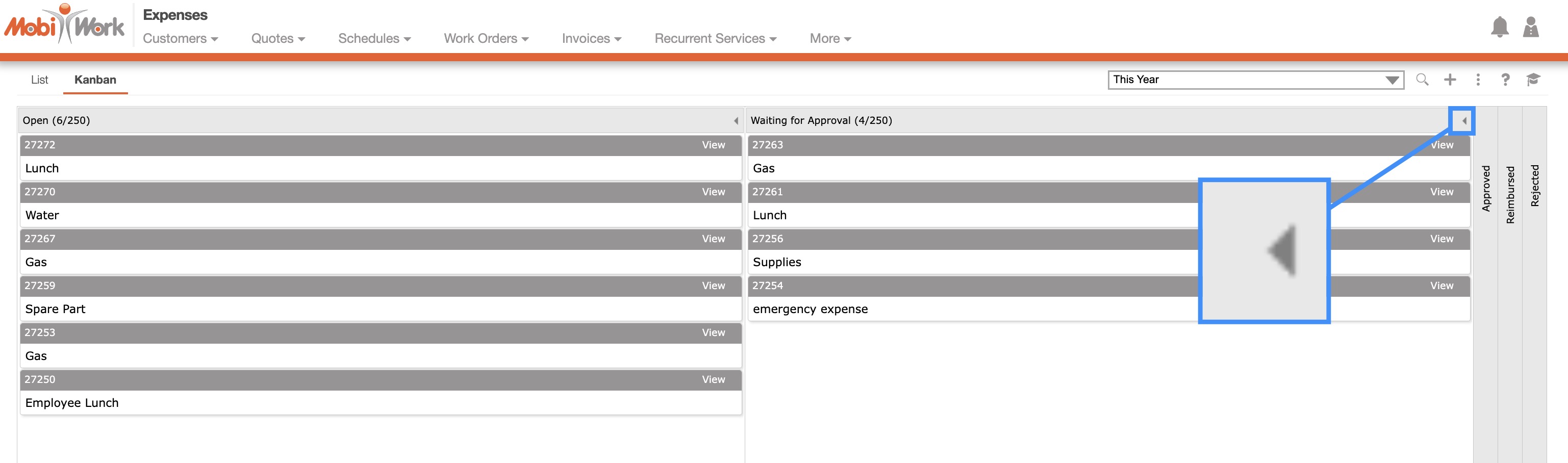View expense 27254 emergency expense
Image resolution: width=1568 pixels, height=463 pixels.
[x=1441, y=286]
